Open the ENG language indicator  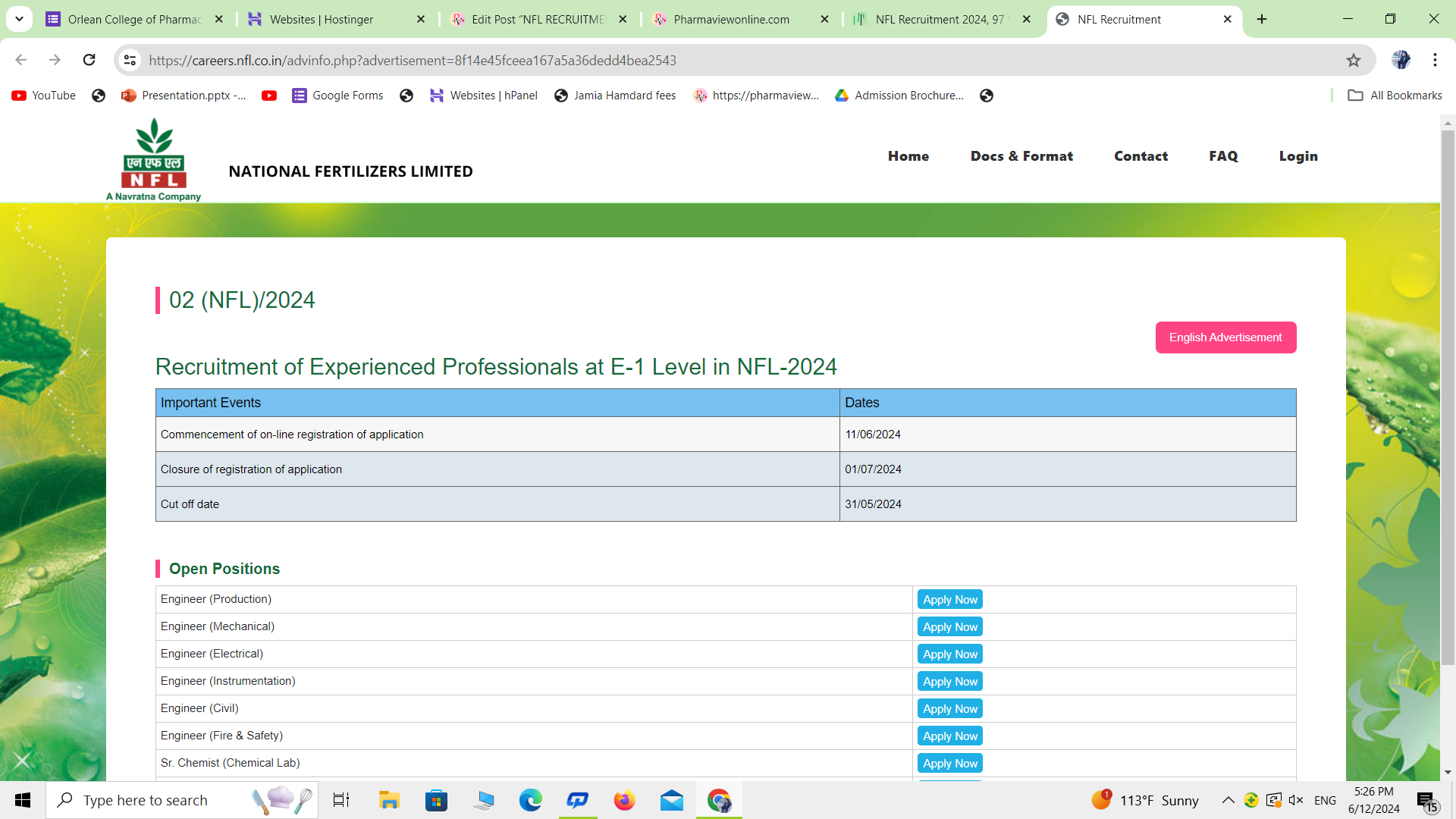1325,800
